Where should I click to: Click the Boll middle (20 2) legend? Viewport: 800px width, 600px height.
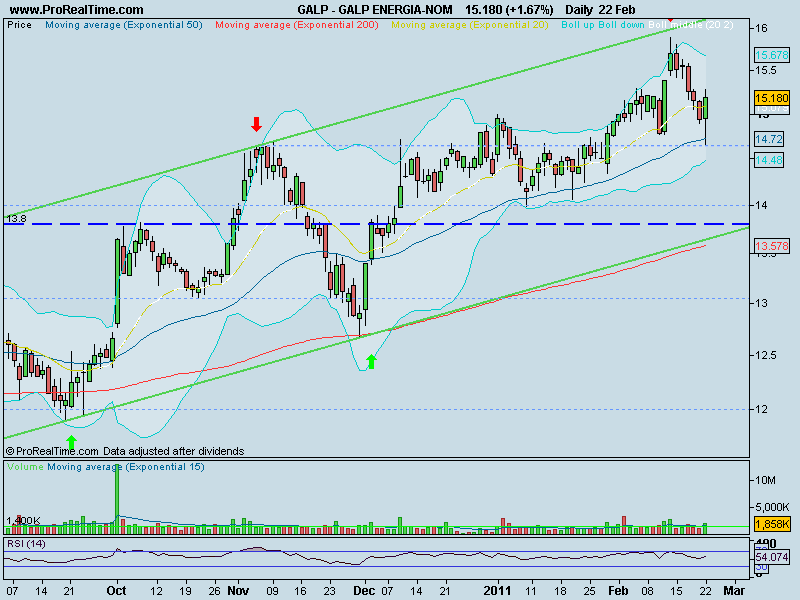coord(691,25)
